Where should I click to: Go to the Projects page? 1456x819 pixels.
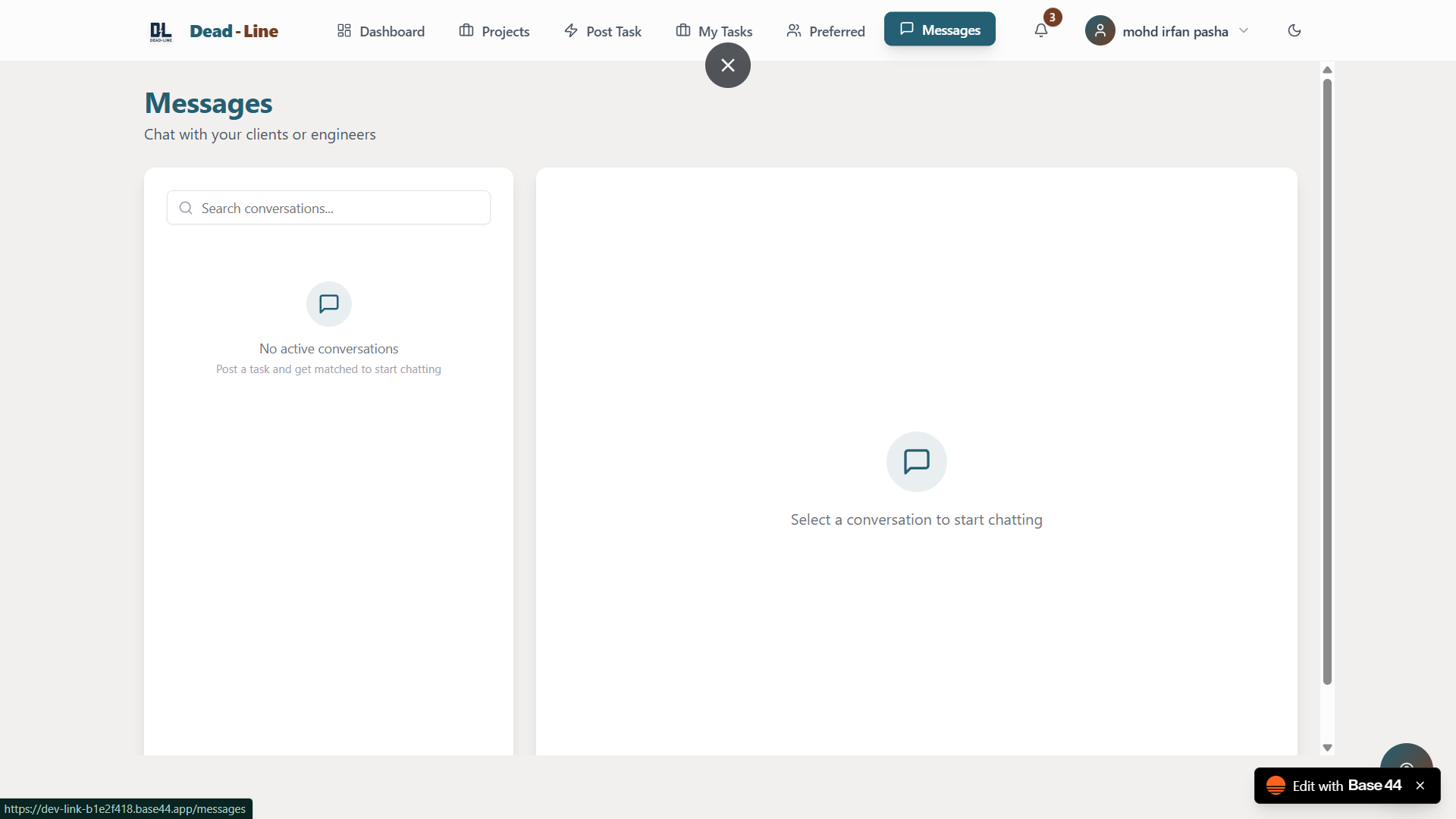(494, 31)
